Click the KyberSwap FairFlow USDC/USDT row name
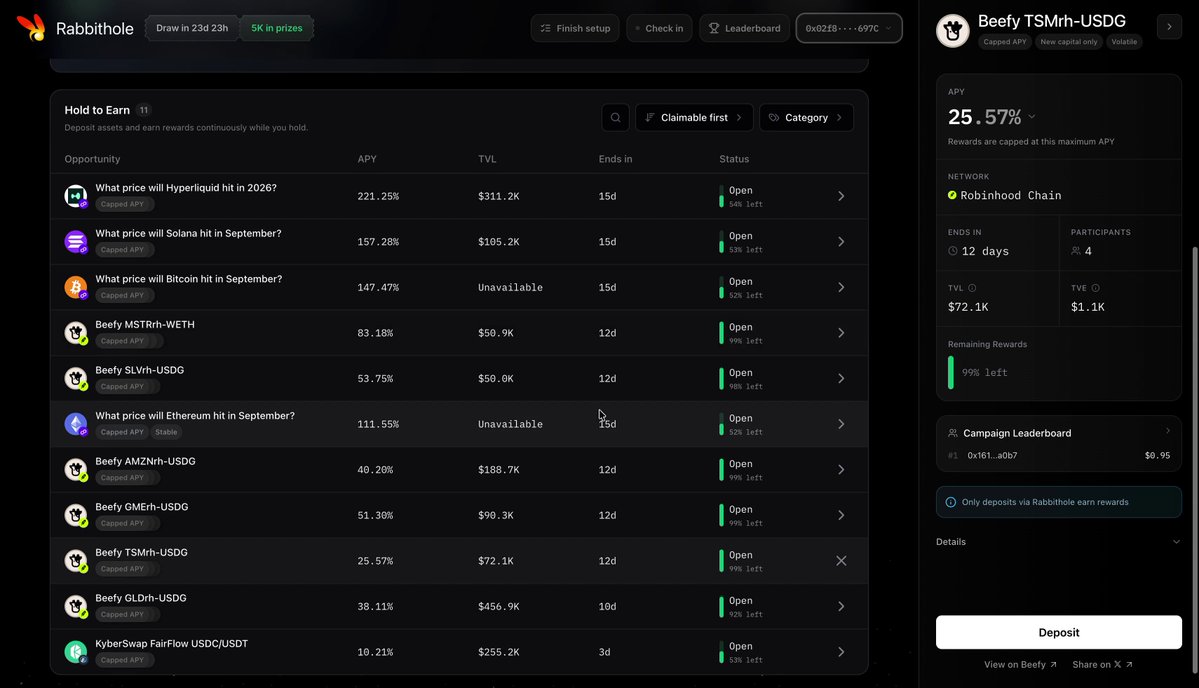 171,644
